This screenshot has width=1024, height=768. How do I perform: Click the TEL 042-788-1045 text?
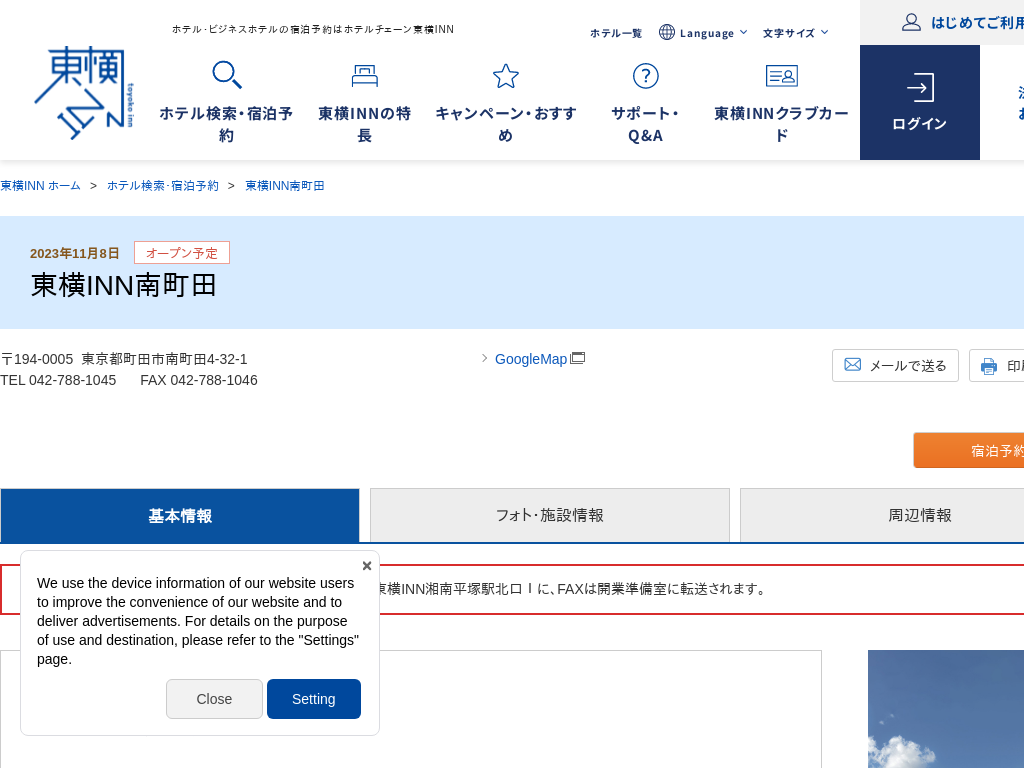tap(58, 380)
